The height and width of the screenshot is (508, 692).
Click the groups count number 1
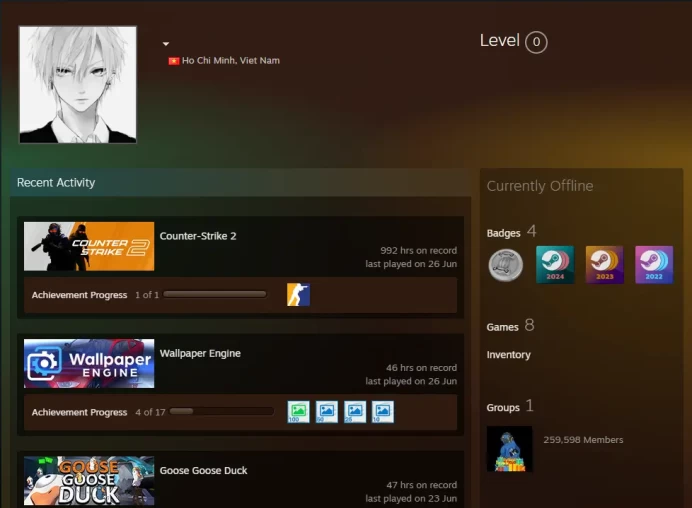click(x=530, y=406)
